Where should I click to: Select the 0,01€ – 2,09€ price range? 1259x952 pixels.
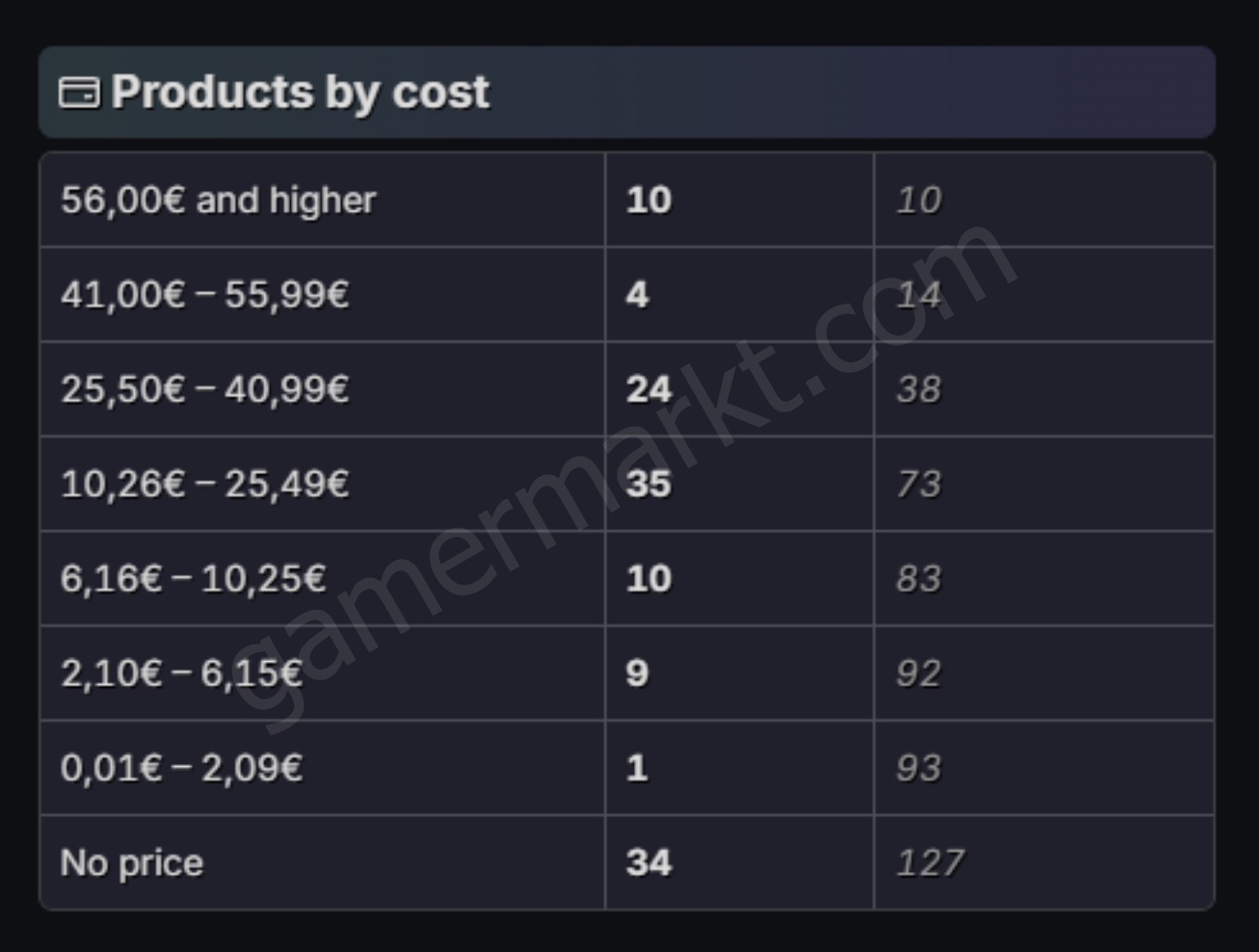coord(182,768)
